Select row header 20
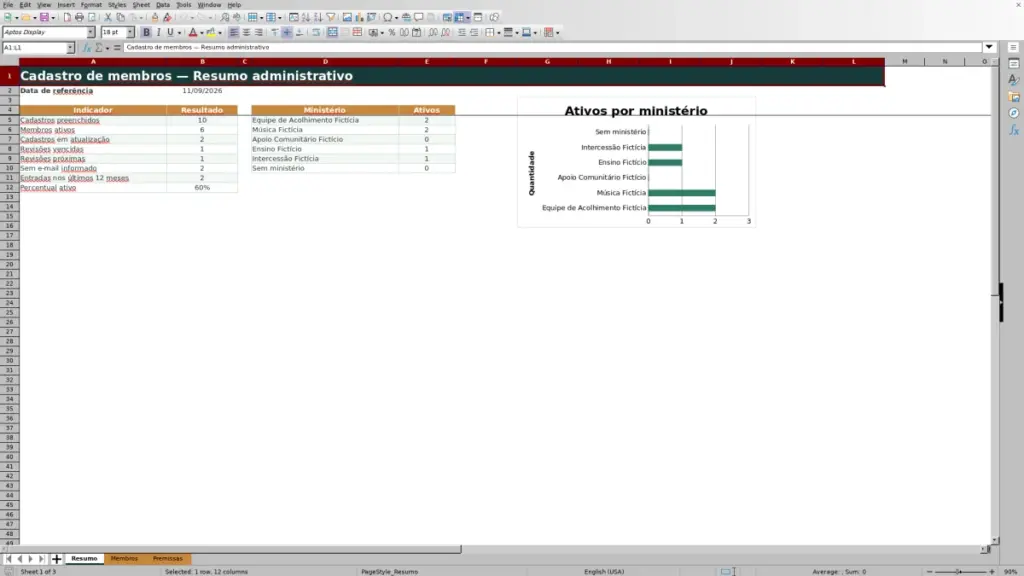The width and height of the screenshot is (1024, 576). click(10, 264)
